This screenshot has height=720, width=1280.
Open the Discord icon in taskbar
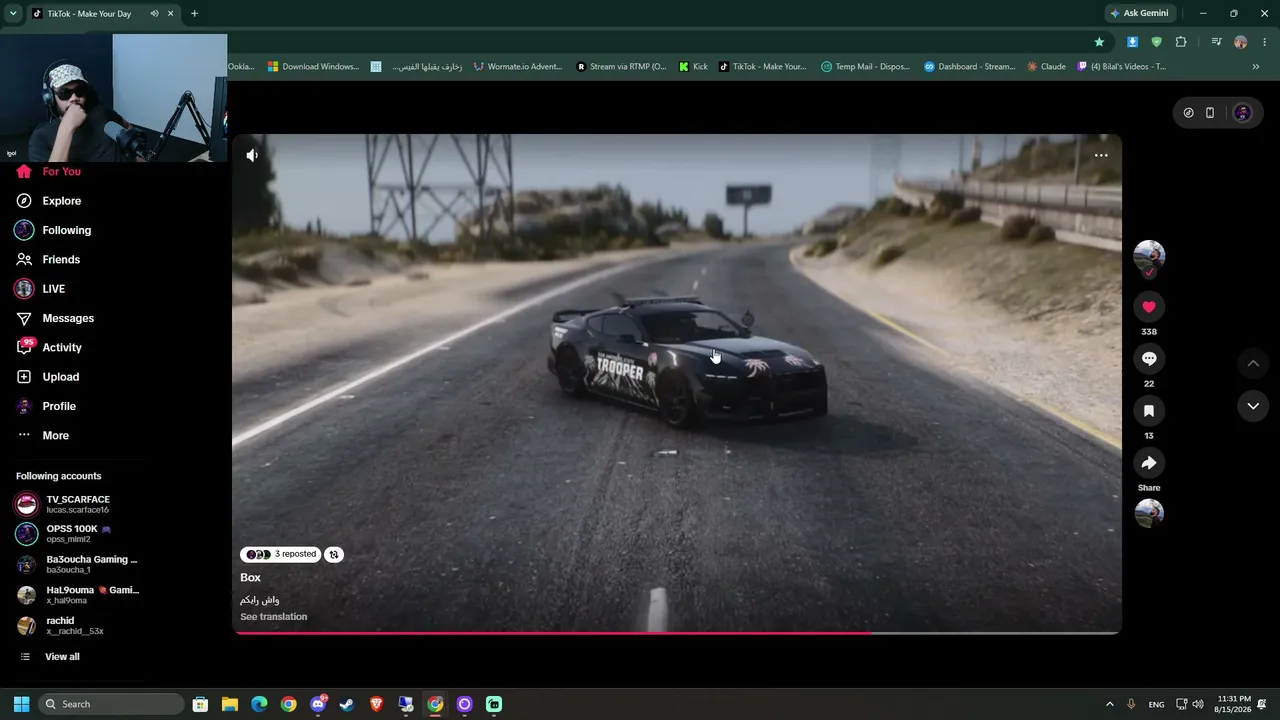[x=318, y=704]
